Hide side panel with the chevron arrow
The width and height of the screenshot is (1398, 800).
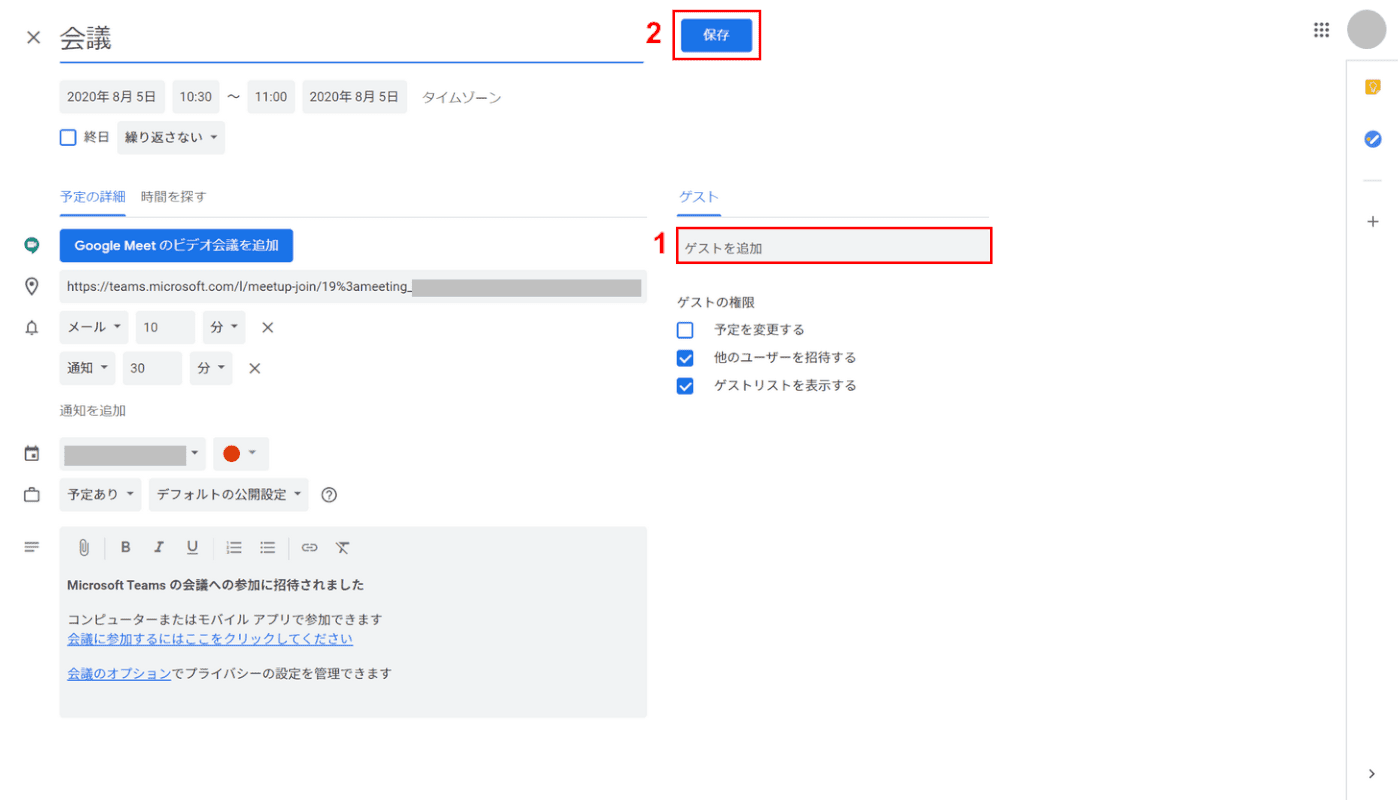(1373, 773)
